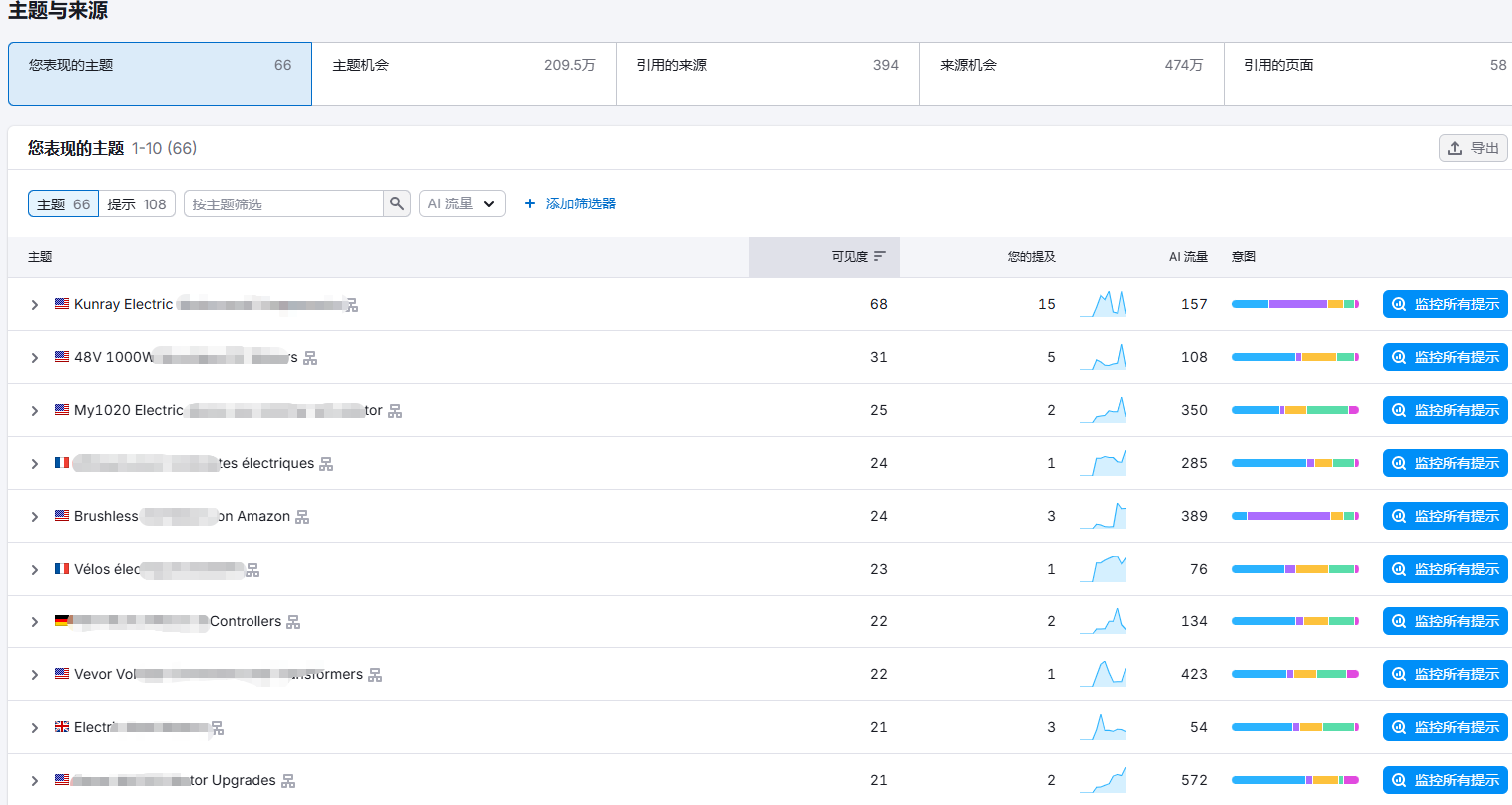Click the hierarchy icon in Vevor Vol row
The height and width of the screenshot is (805, 1512).
pos(375,675)
